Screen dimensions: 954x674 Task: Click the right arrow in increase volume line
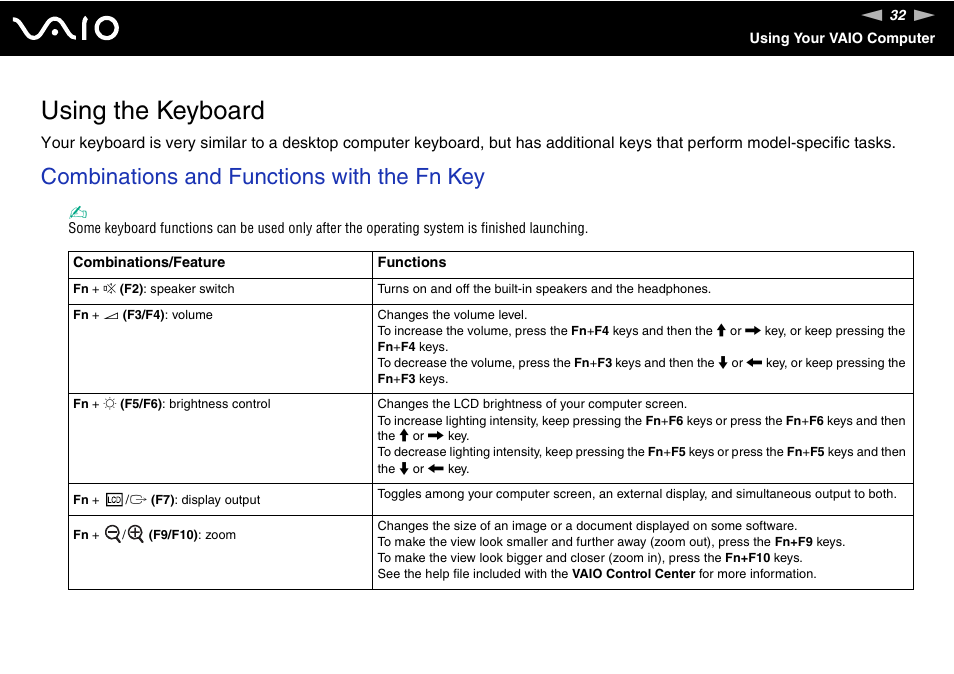point(753,331)
